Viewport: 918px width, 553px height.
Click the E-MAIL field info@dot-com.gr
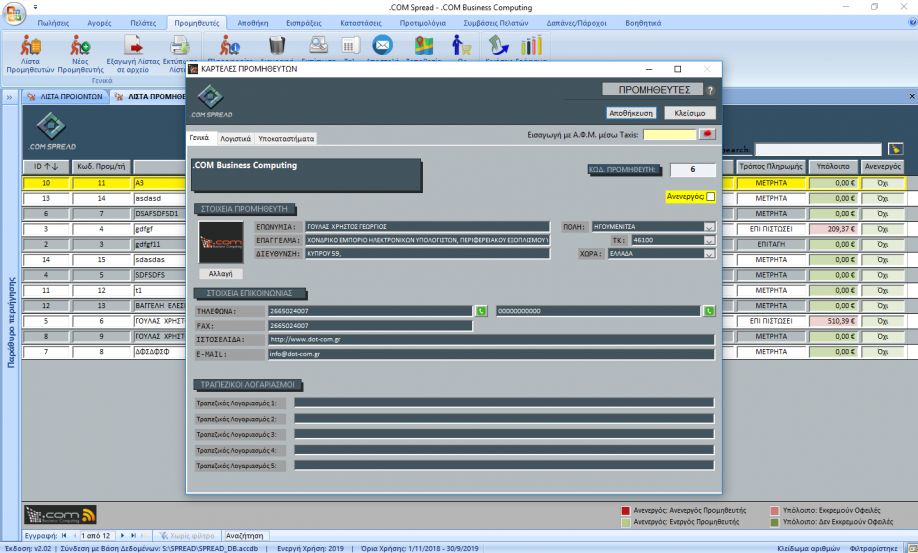pos(491,354)
